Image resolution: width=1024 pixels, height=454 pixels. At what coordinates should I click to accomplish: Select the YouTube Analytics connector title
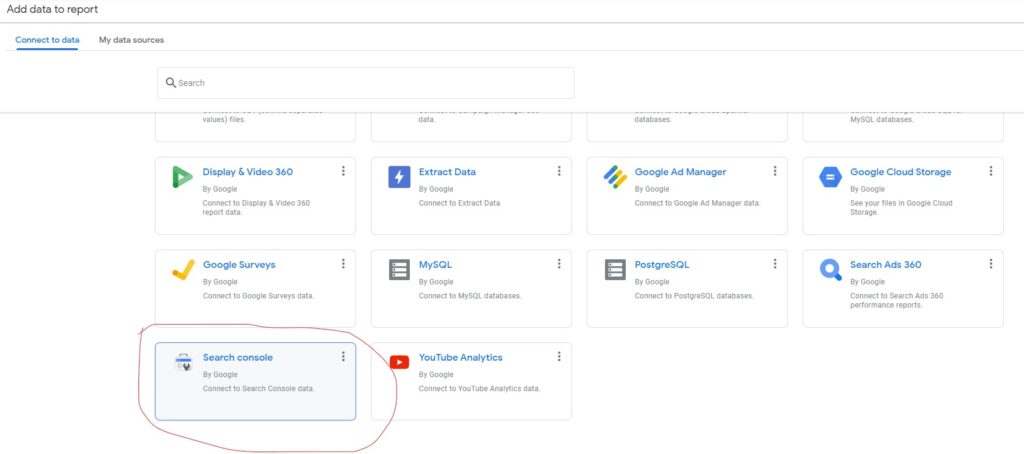point(460,357)
